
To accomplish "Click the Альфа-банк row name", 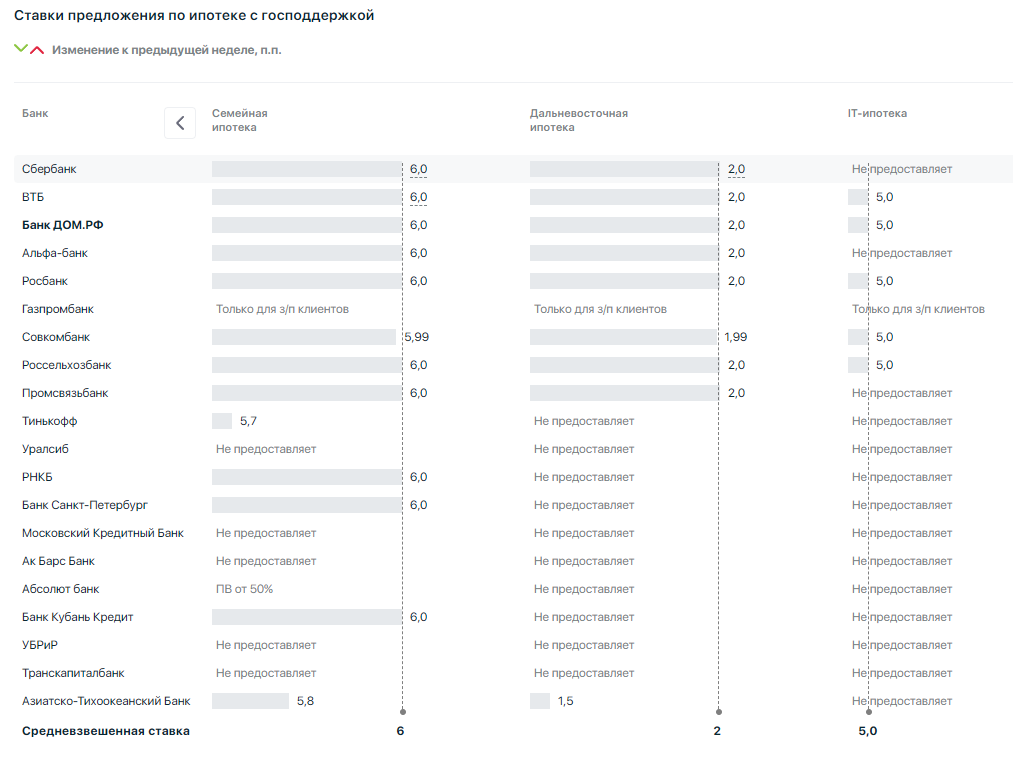I will click(x=55, y=253).
